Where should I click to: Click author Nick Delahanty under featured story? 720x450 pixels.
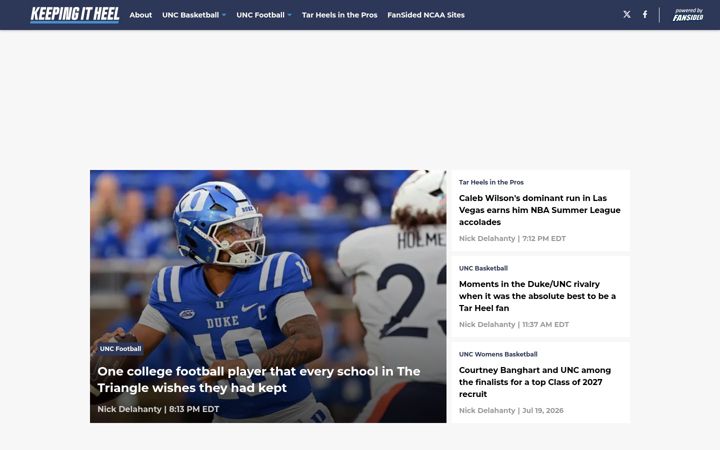pos(129,409)
